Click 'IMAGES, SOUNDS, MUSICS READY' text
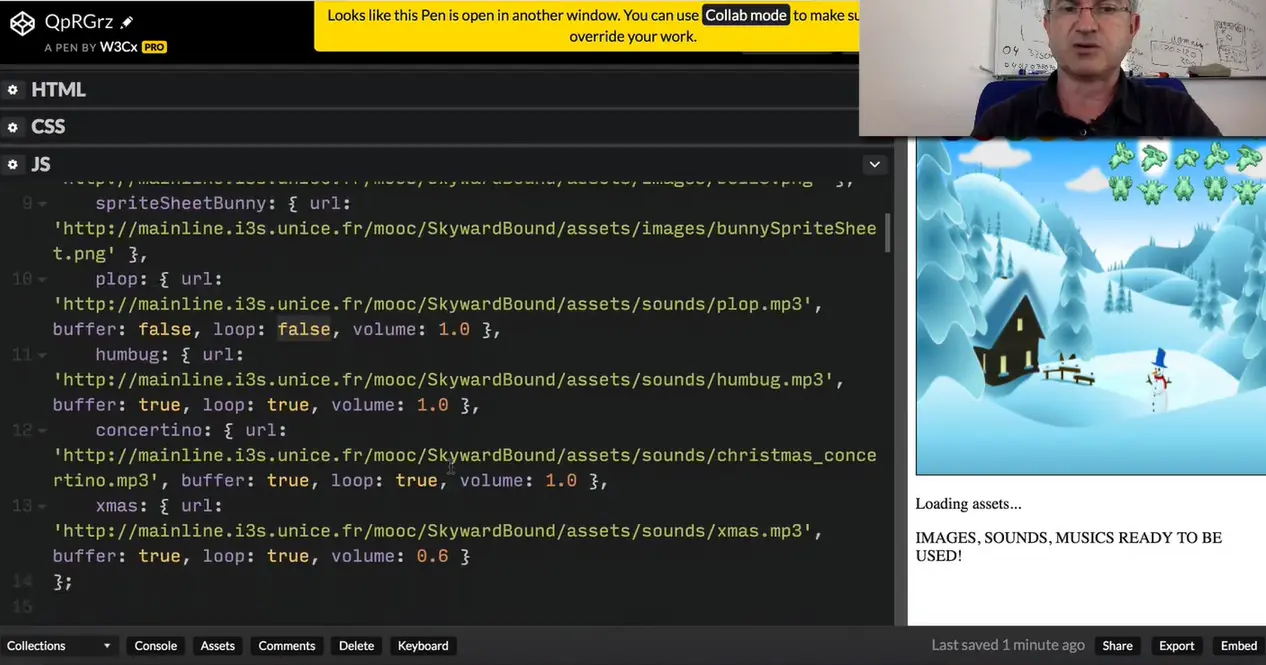The width and height of the screenshot is (1266, 665). (x=1068, y=546)
